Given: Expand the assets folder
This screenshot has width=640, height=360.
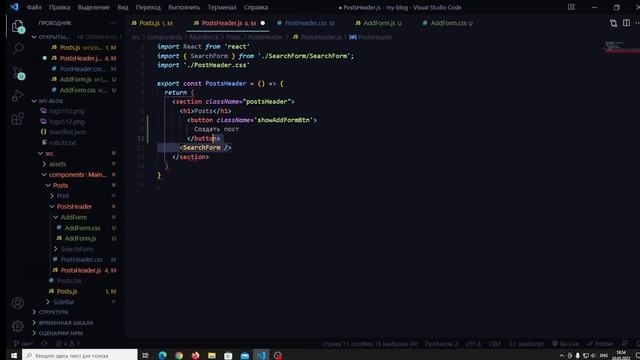Looking at the screenshot, I should click(44, 164).
